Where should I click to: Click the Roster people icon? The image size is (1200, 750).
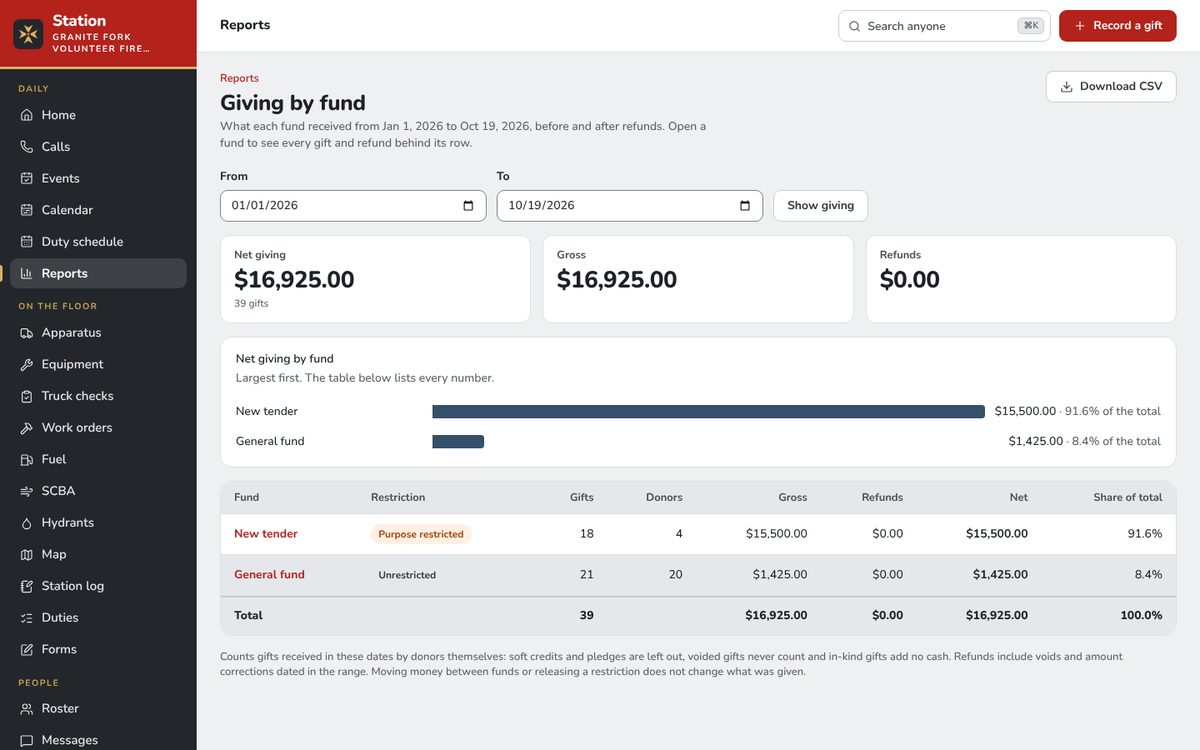tap(27, 709)
